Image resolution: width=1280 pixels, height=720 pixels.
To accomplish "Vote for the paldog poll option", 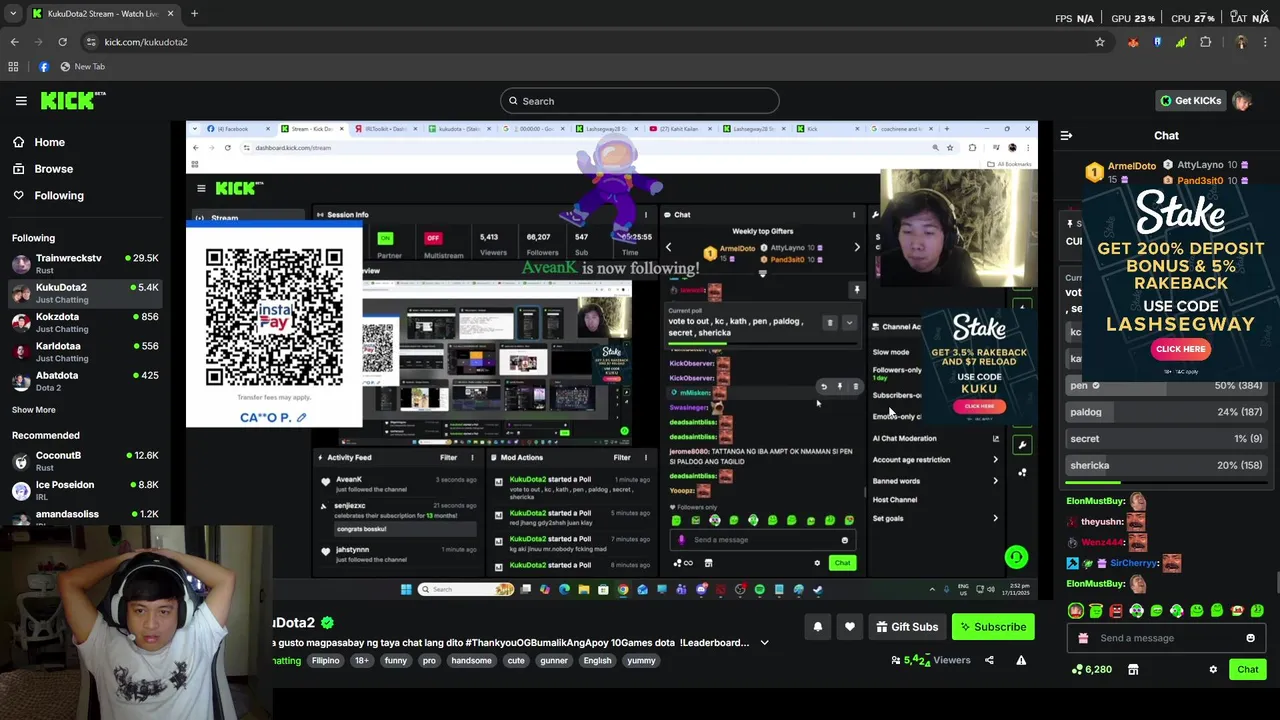I will [1165, 412].
